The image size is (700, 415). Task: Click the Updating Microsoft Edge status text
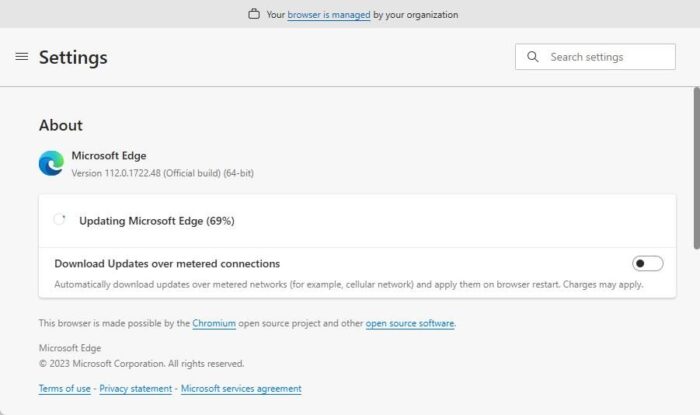pyautogui.click(x=157, y=220)
